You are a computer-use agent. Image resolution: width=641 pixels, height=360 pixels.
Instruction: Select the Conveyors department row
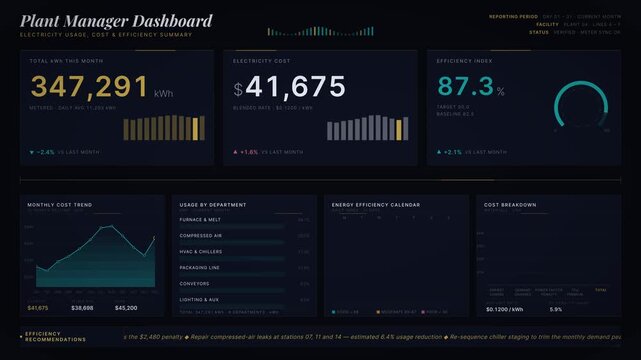point(244,286)
